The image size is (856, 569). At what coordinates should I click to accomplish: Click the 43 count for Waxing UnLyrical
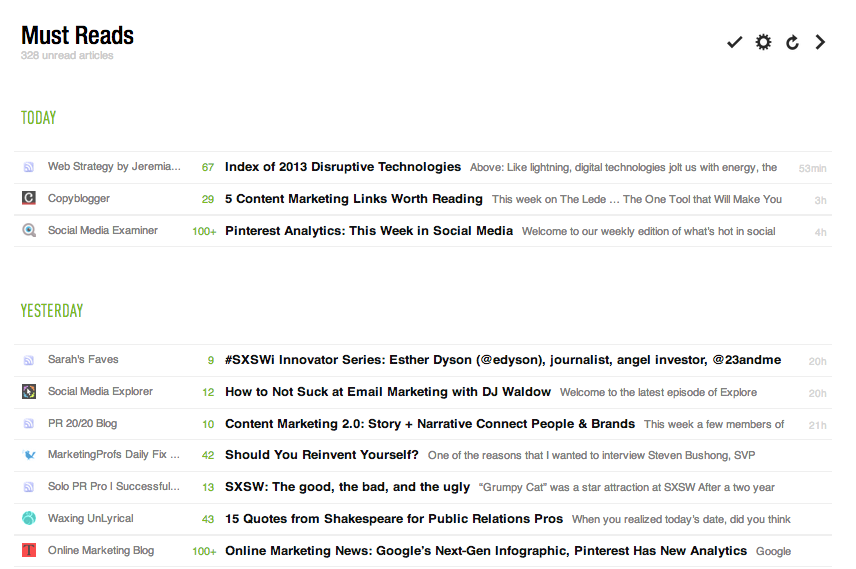coord(208,519)
